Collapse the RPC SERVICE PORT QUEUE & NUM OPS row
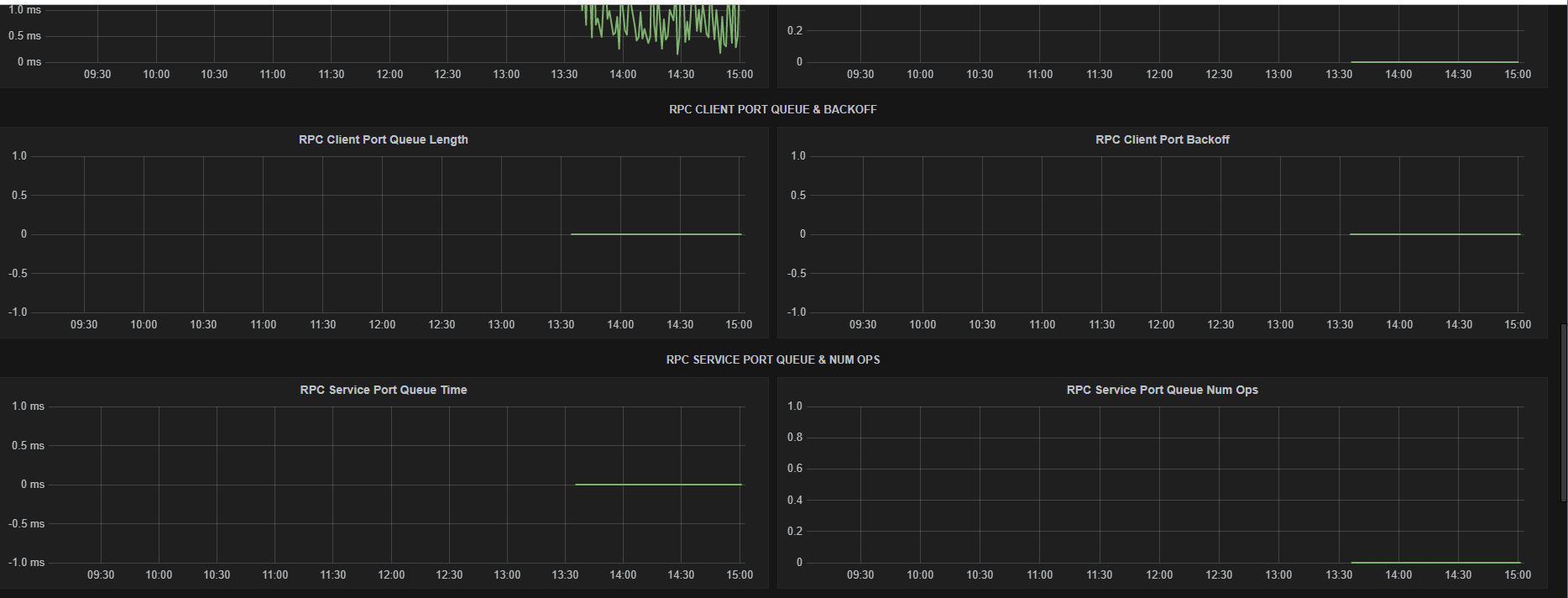The height and width of the screenshot is (598, 1568). pyautogui.click(x=772, y=359)
